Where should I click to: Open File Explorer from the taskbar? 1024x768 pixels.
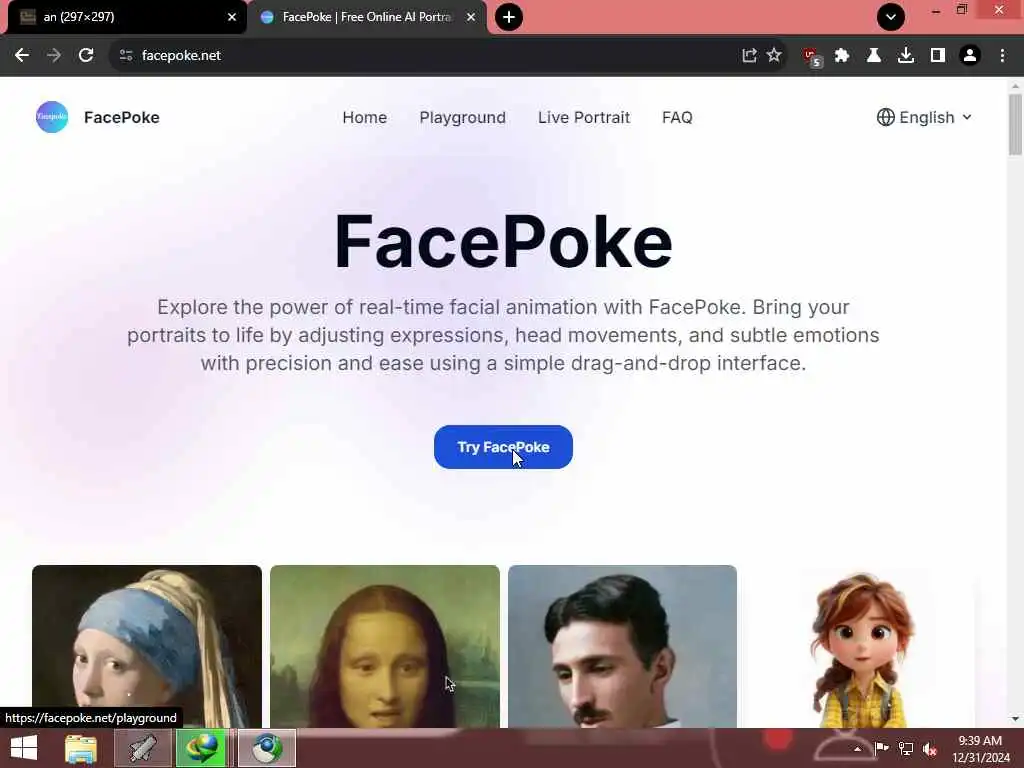(81, 748)
